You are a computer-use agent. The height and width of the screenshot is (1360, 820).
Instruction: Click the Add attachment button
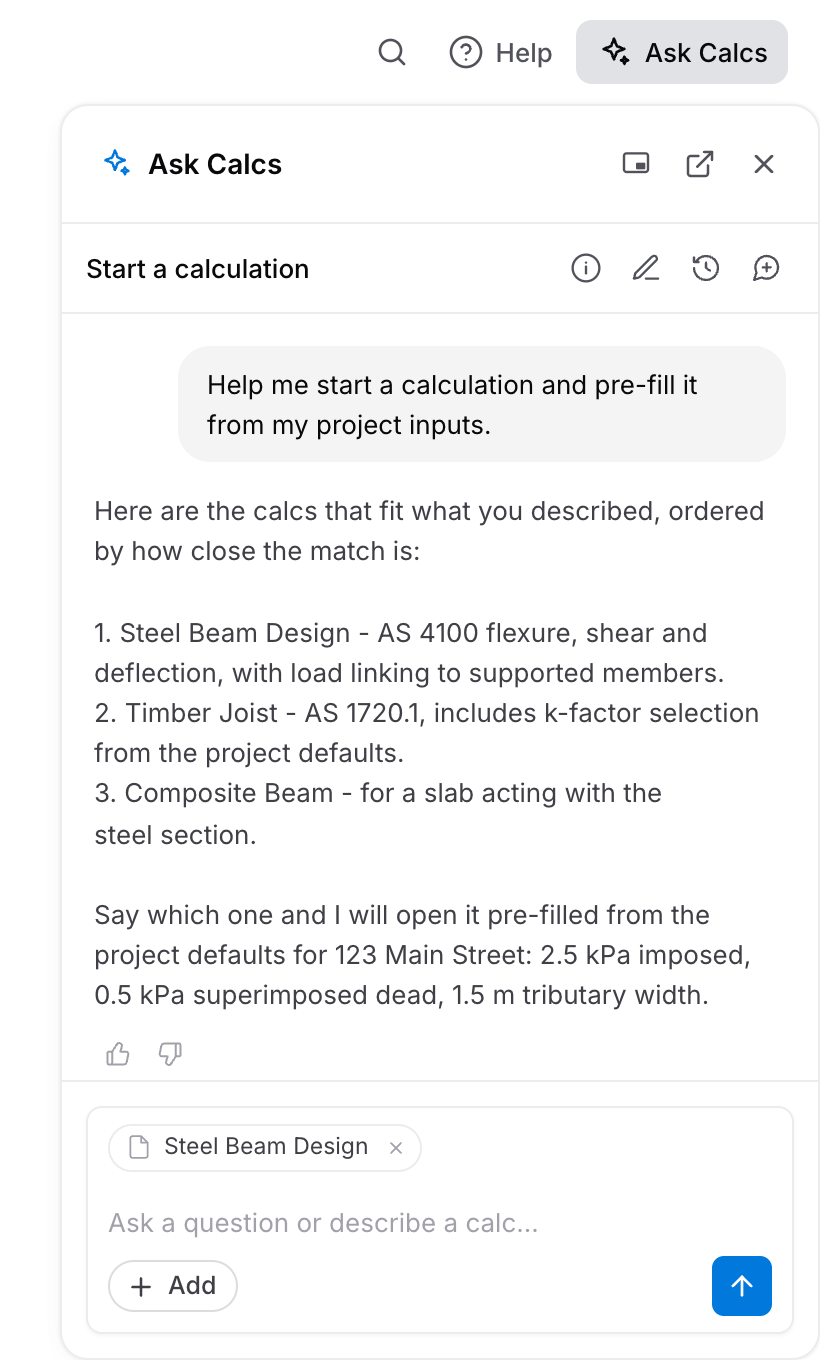pyautogui.click(x=173, y=1286)
